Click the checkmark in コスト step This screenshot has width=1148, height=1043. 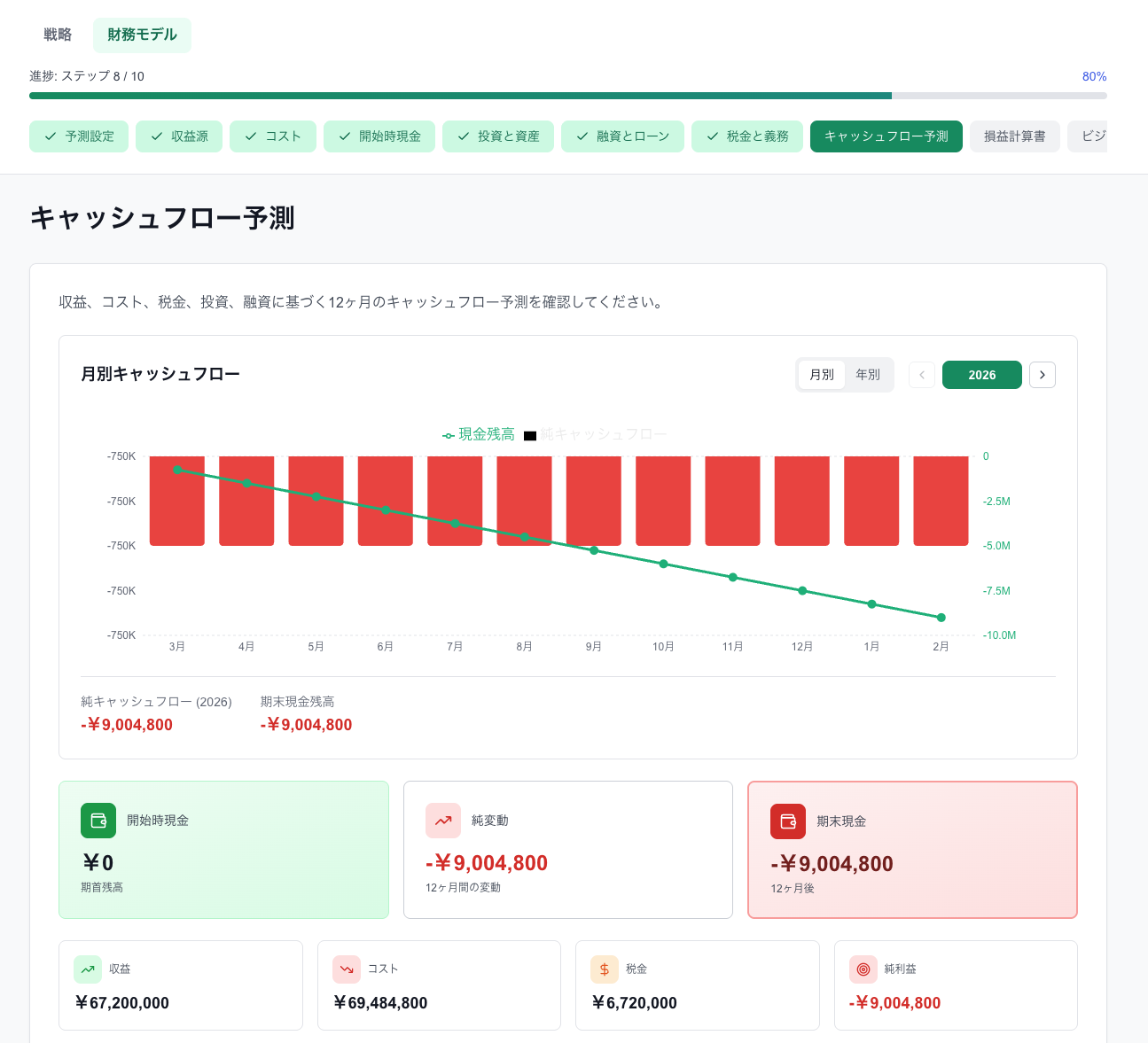click(251, 136)
